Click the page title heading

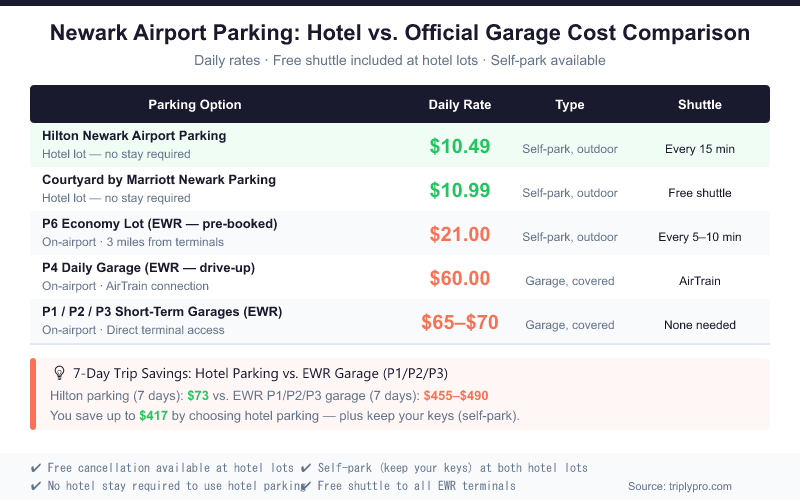(400, 33)
